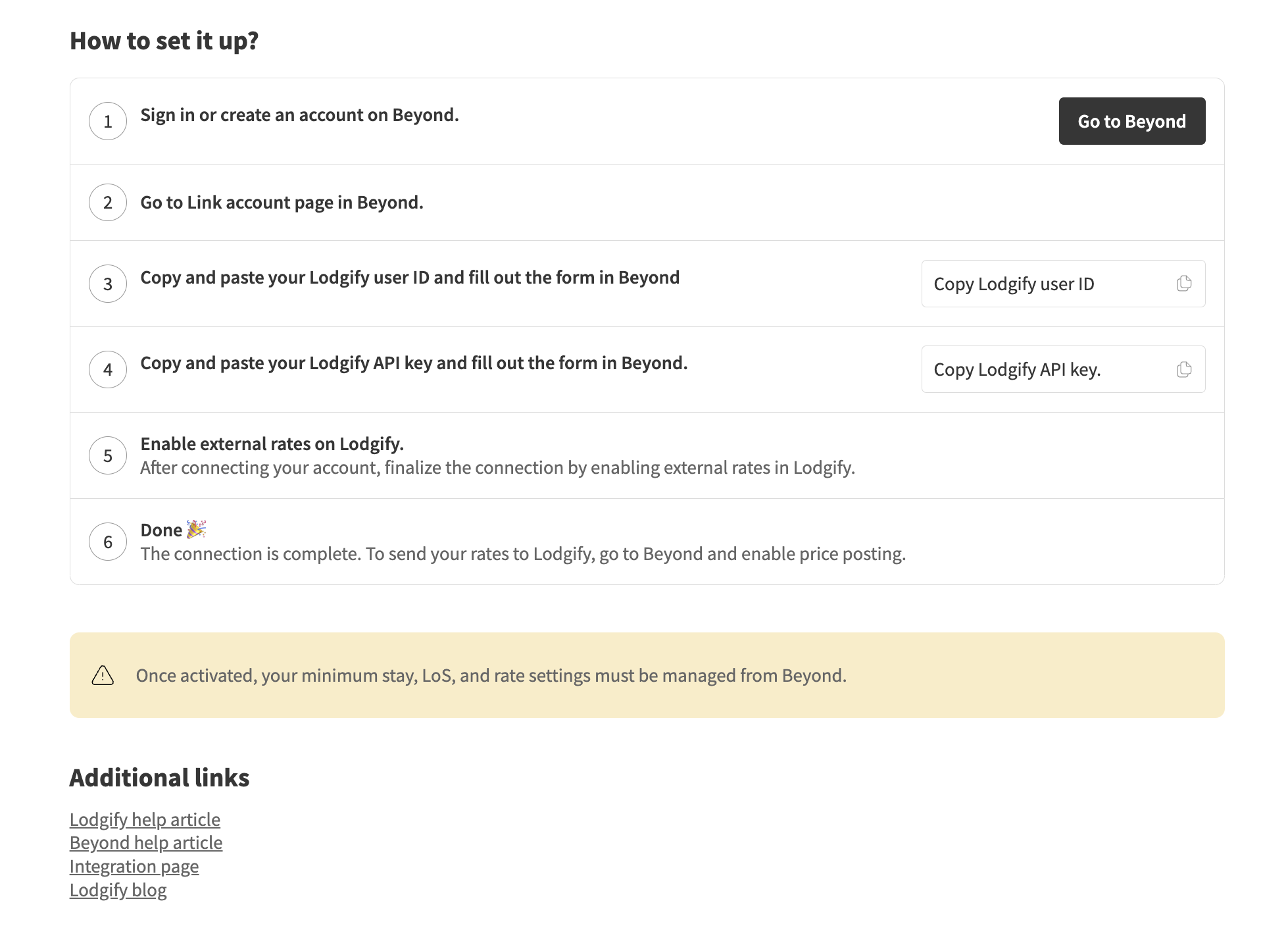1288x945 pixels.
Task: Click the step 6 number circle
Action: [x=108, y=542]
